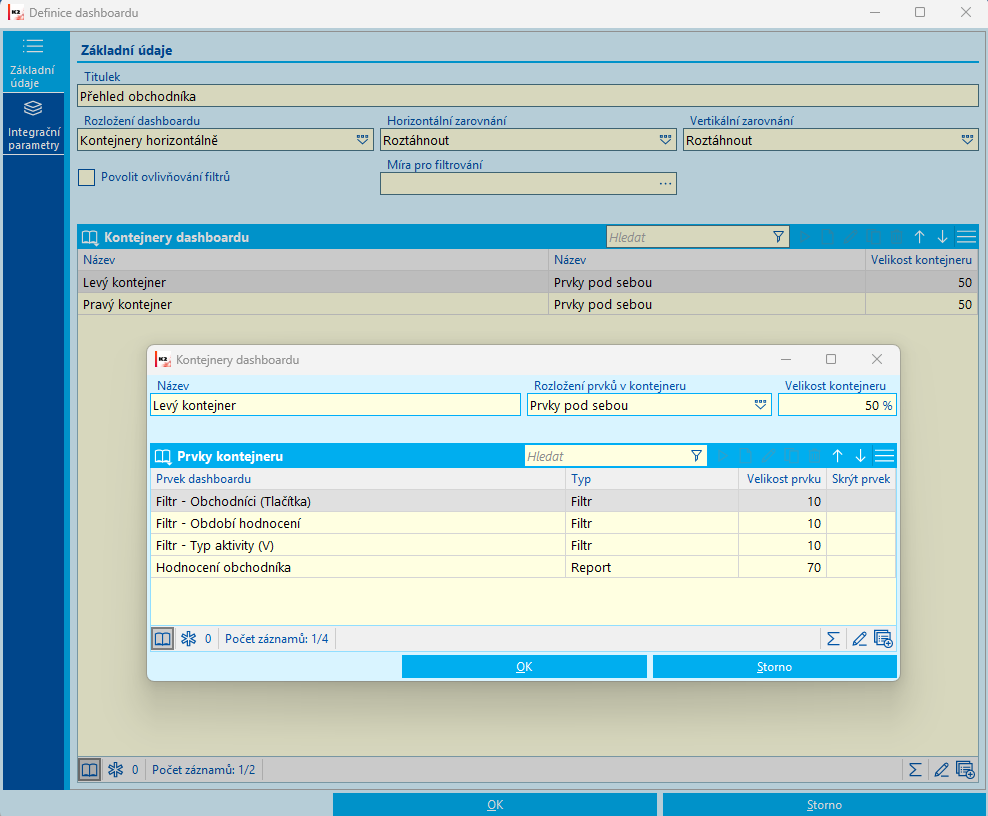
Task: Move element down in Prvky kontejneru toolbar
Action: tap(860, 456)
